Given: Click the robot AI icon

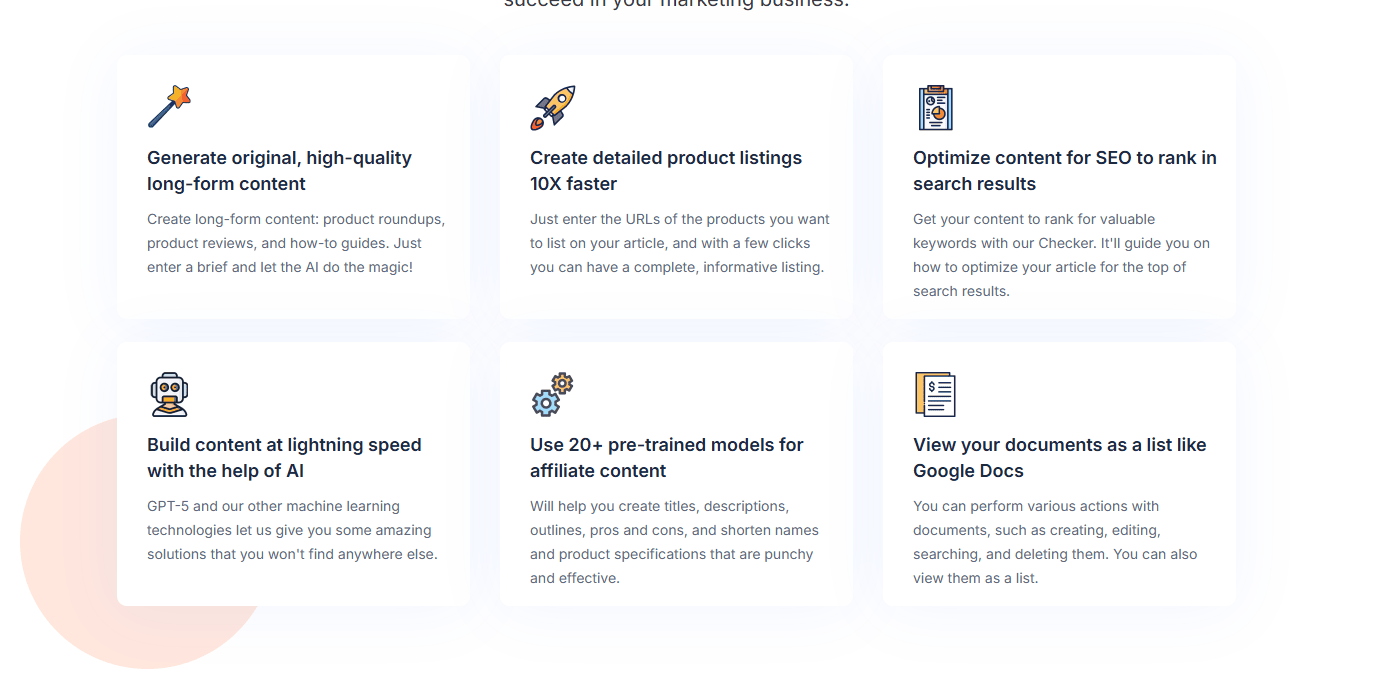Looking at the screenshot, I should pyautogui.click(x=169, y=394).
